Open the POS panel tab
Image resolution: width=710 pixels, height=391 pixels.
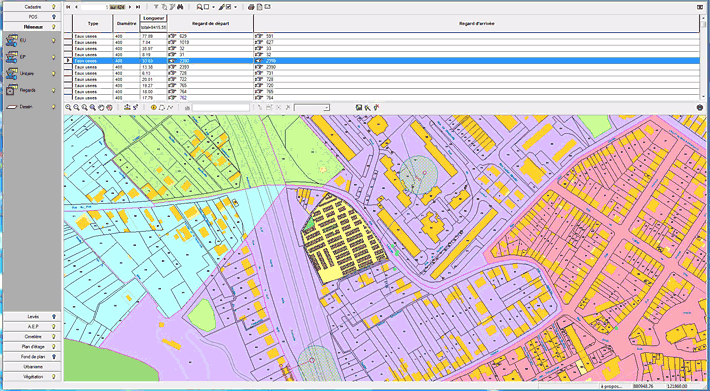coord(32,17)
